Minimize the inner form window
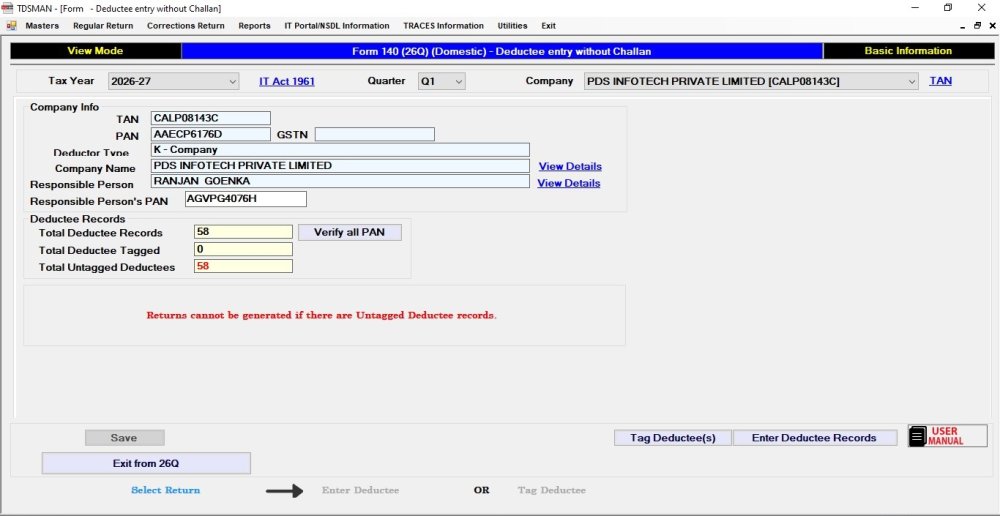 pos(963,27)
